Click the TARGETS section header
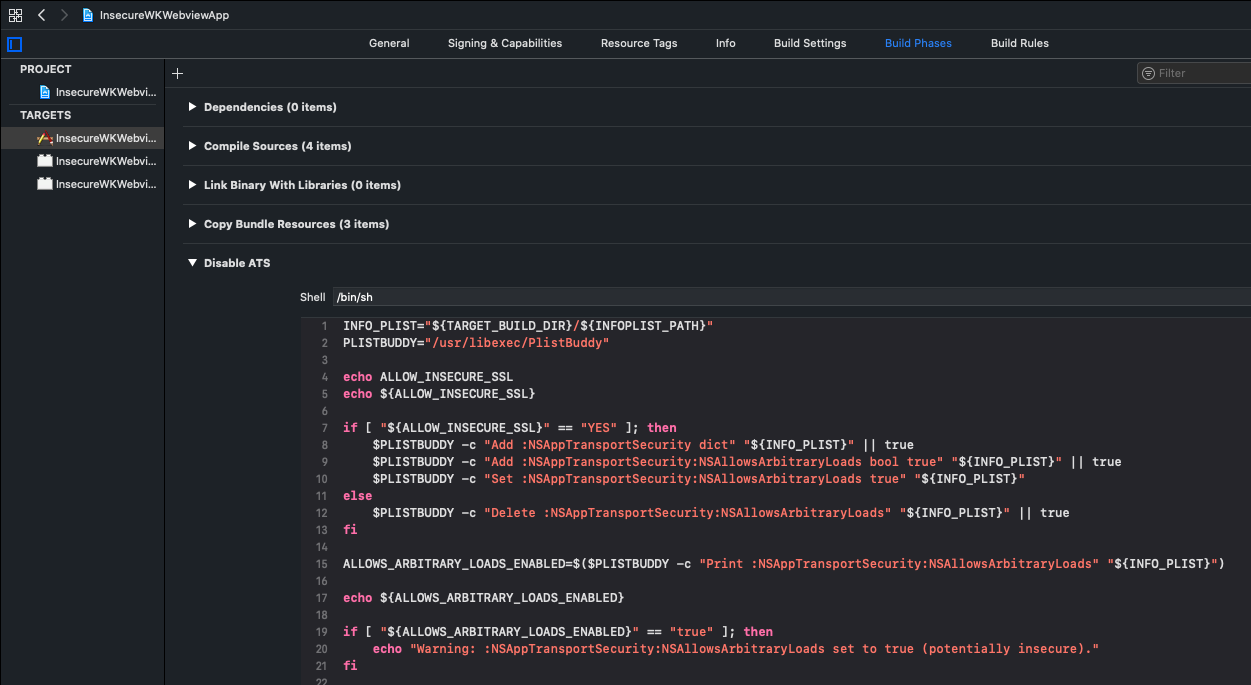Image resolution: width=1251 pixels, height=685 pixels. tap(46, 115)
